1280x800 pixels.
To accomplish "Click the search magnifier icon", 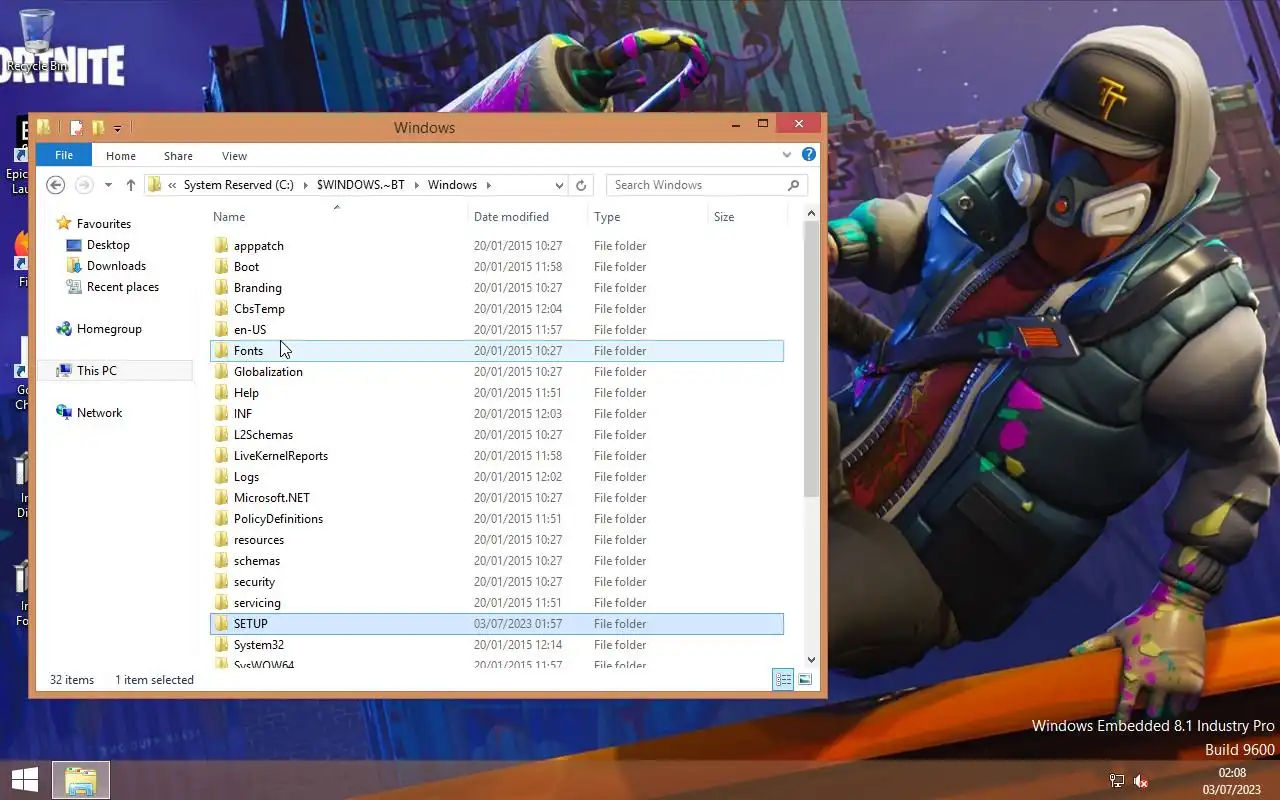I will pyautogui.click(x=794, y=185).
